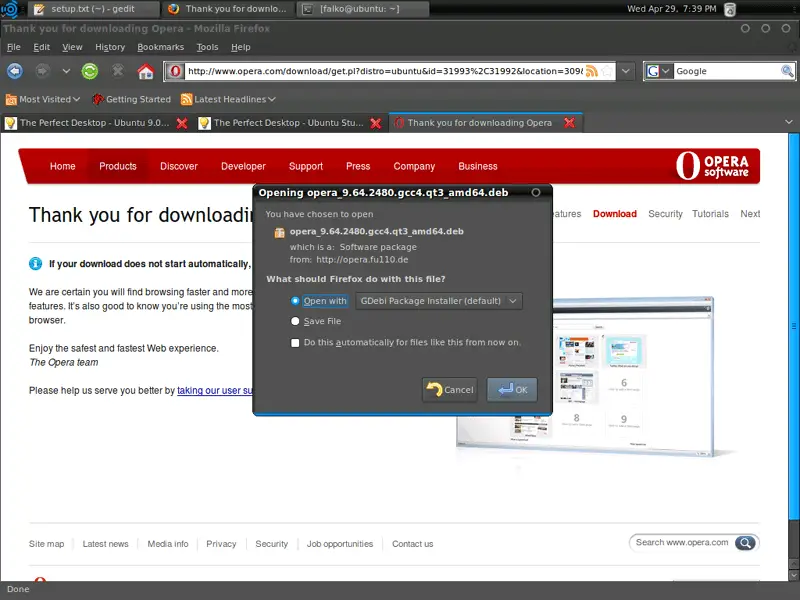This screenshot has height=600, width=800.
Task: Switch to falko@ubuntu terminal taskbar window
Action: tap(362, 9)
